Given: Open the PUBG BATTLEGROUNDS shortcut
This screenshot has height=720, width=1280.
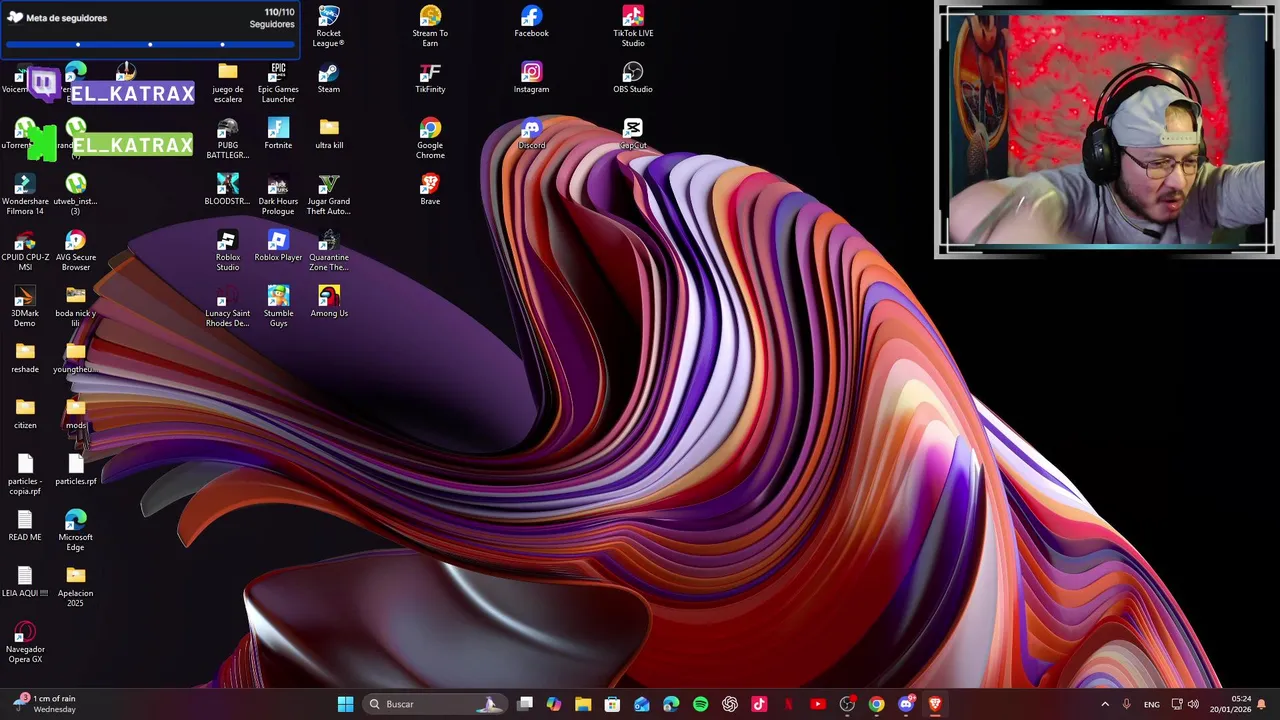Looking at the screenshot, I should click(227, 138).
